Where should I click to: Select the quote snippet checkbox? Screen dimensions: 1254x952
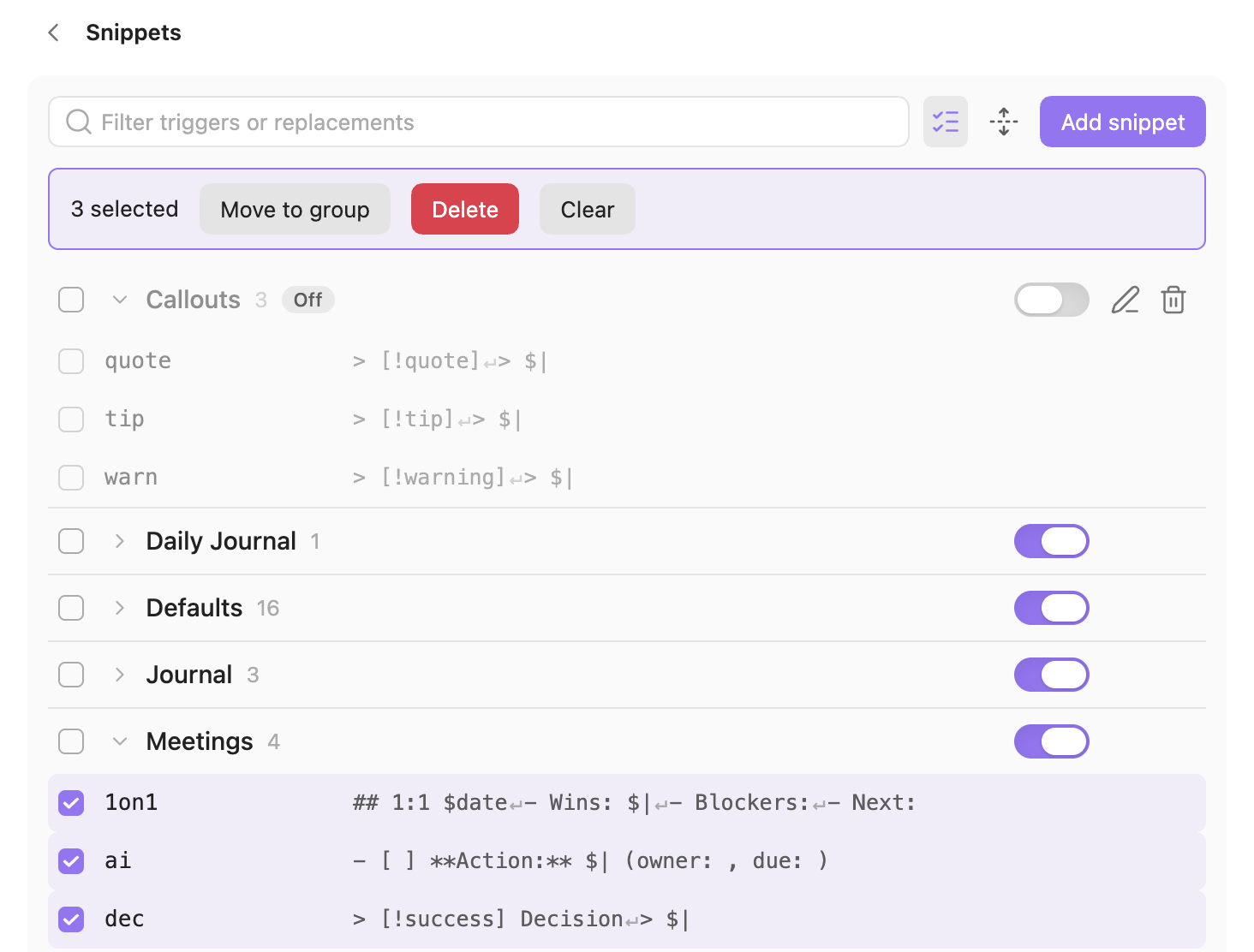pyautogui.click(x=71, y=361)
